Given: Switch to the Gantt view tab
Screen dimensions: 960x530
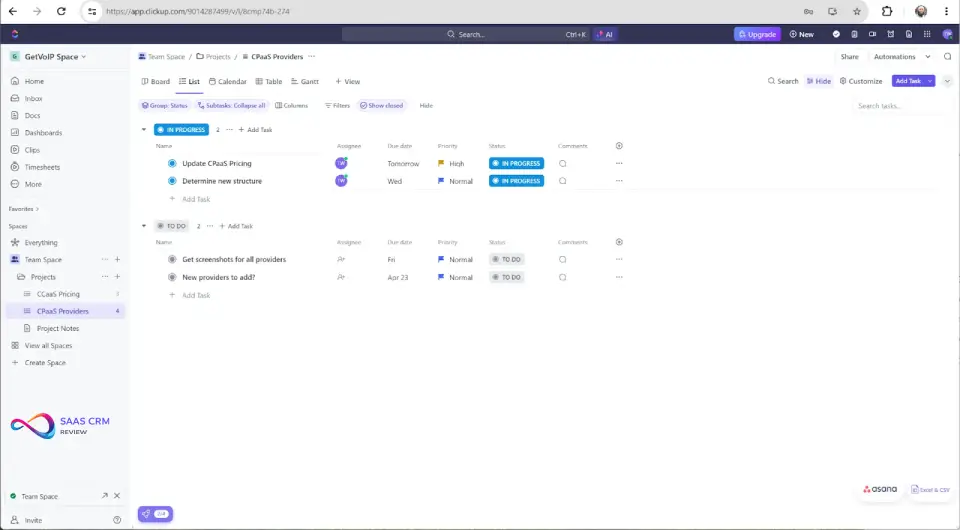Looking at the screenshot, I should tap(304, 81).
